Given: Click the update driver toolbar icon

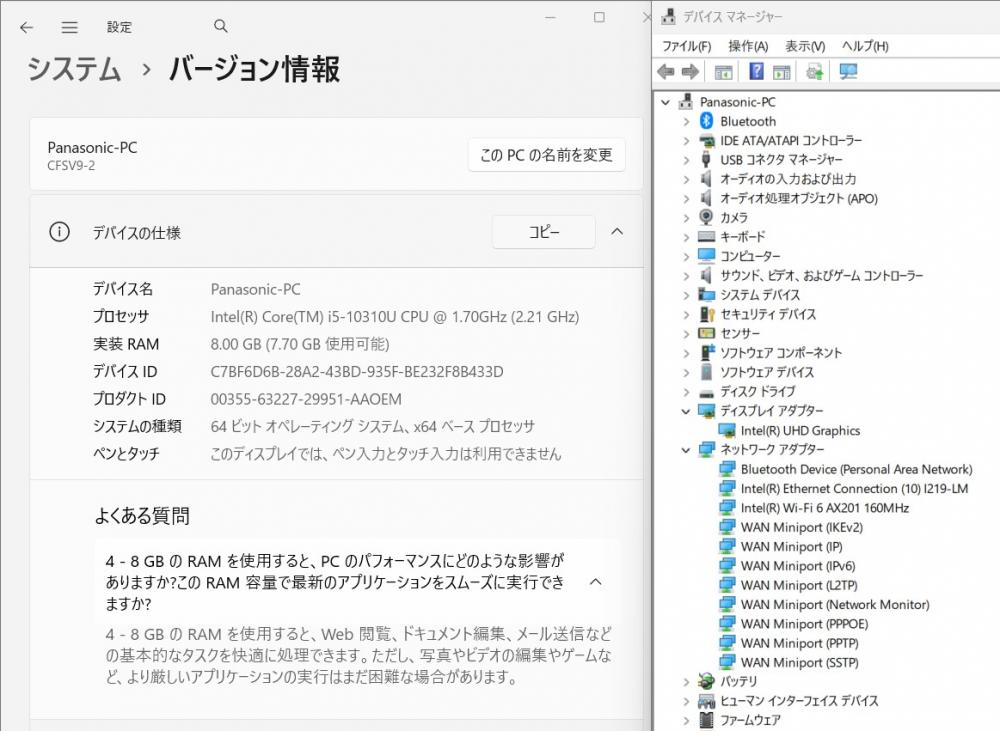Looking at the screenshot, I should coord(814,71).
